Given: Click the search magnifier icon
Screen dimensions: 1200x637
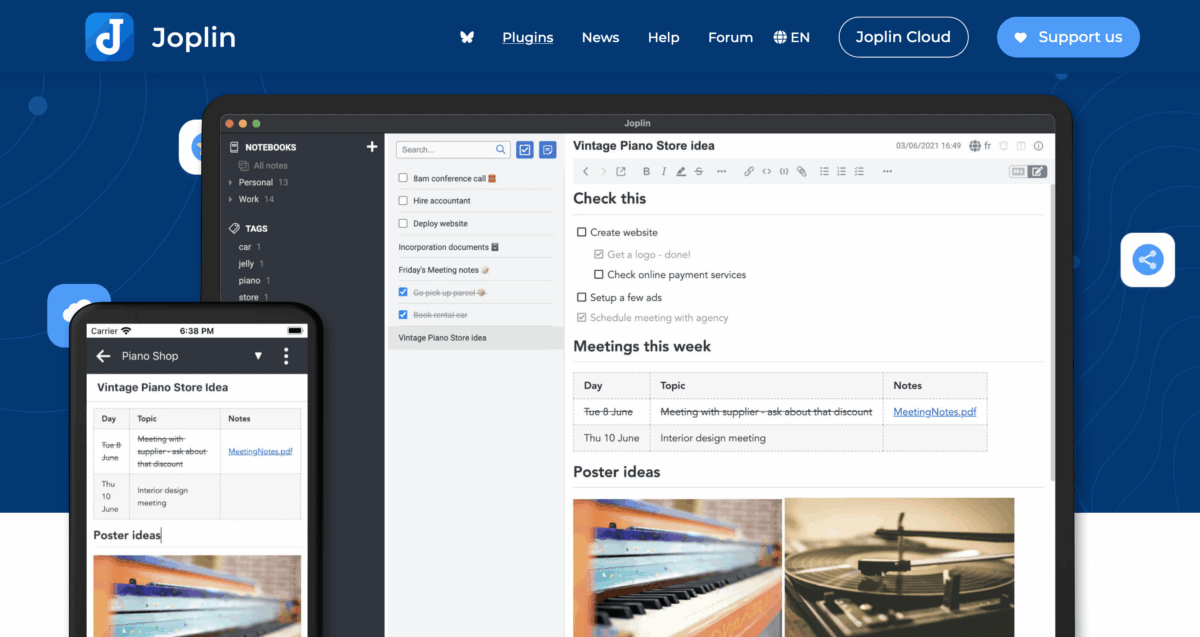Looking at the screenshot, I should pyautogui.click(x=502, y=150).
